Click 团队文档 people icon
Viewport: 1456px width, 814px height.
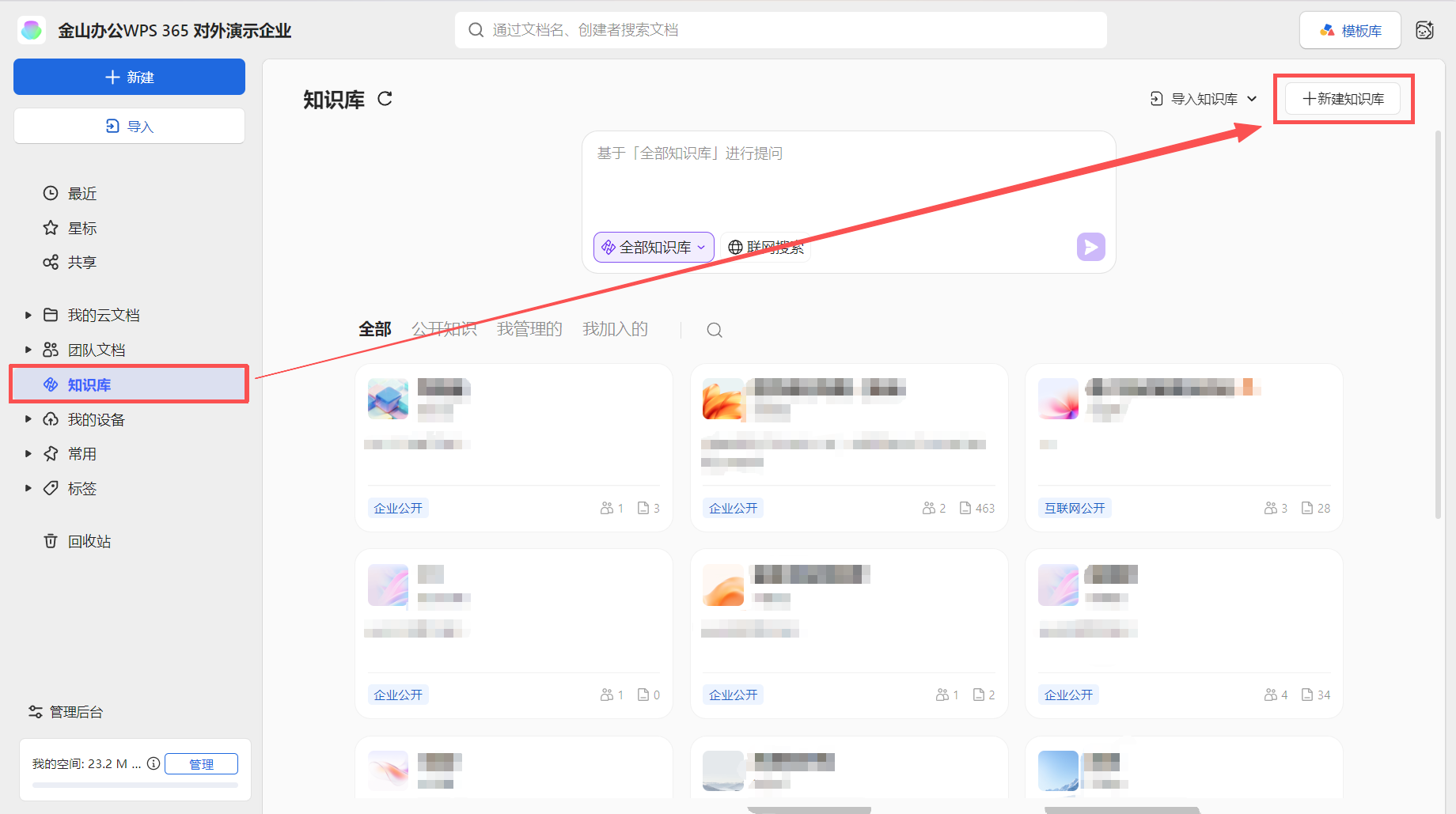coord(51,350)
